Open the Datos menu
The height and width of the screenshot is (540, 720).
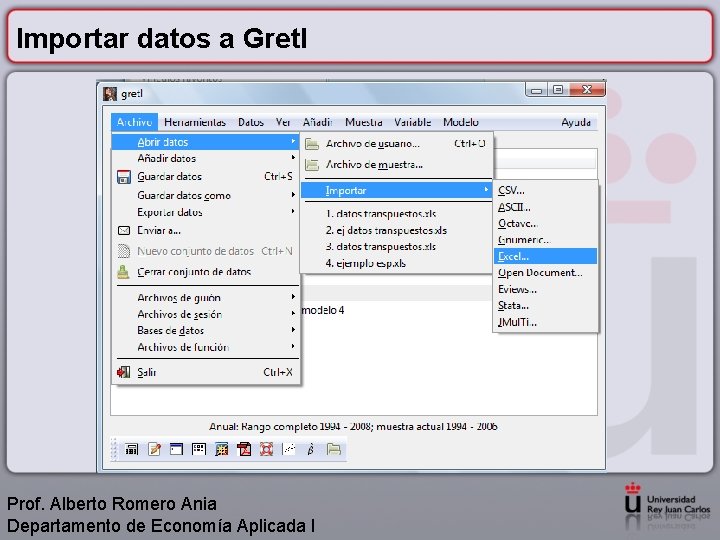(251, 122)
